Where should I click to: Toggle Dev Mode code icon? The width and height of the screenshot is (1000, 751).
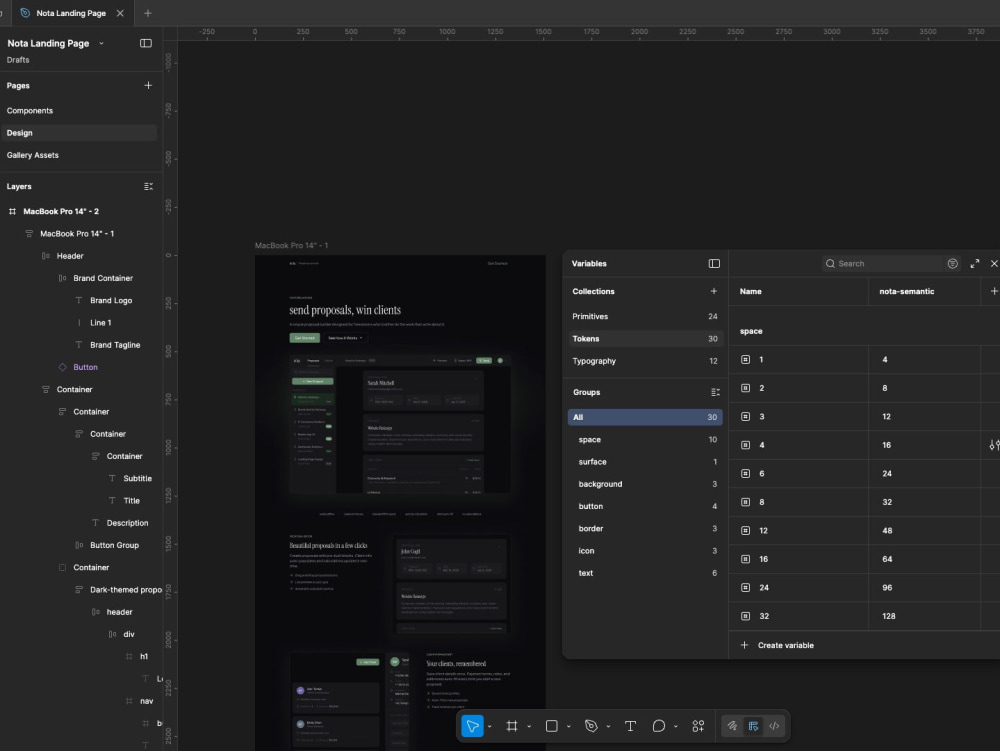(774, 725)
